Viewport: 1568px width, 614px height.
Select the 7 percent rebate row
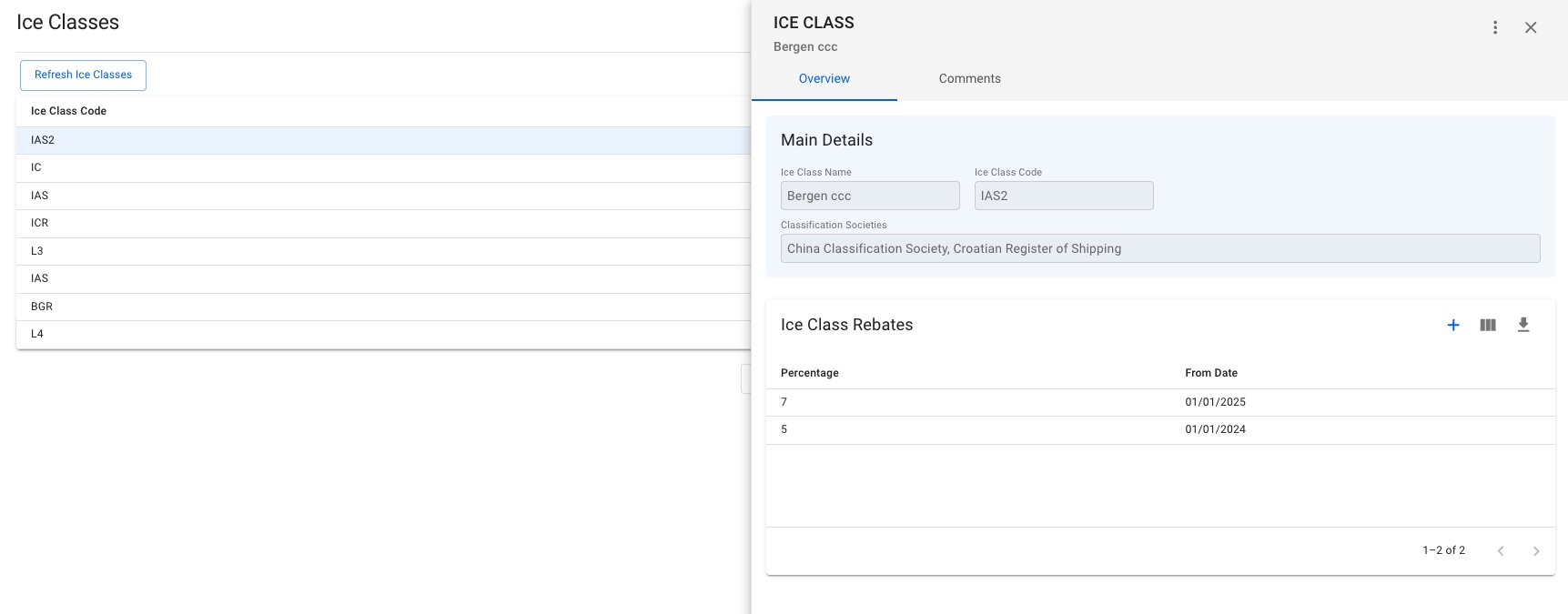click(974, 403)
